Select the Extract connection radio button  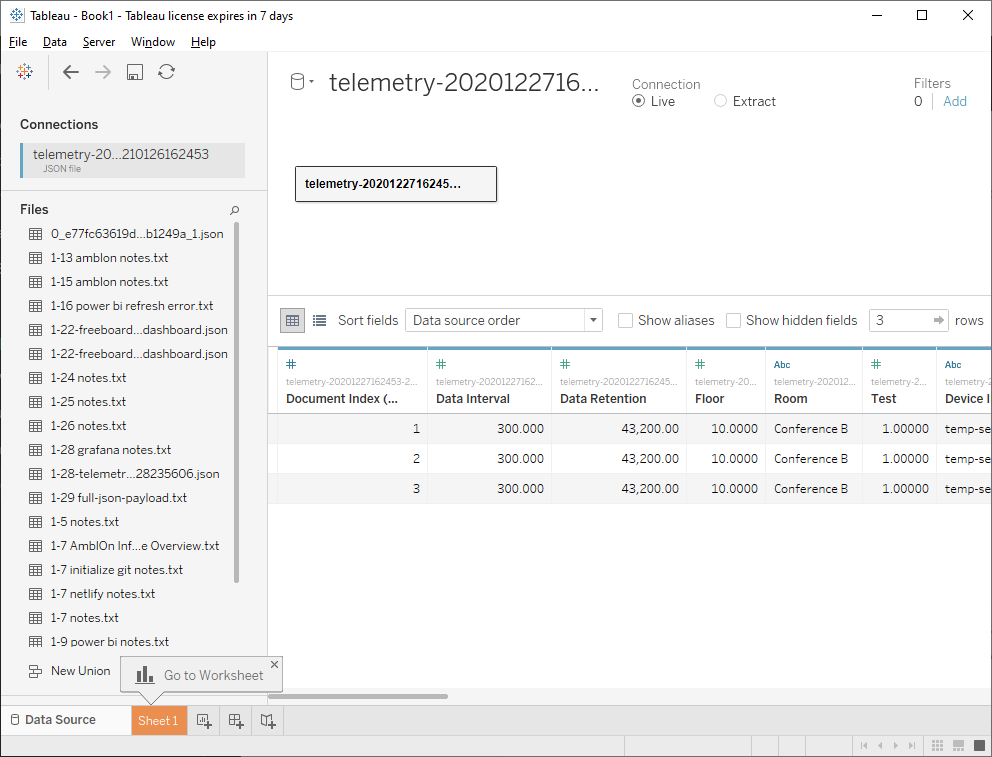(x=720, y=101)
